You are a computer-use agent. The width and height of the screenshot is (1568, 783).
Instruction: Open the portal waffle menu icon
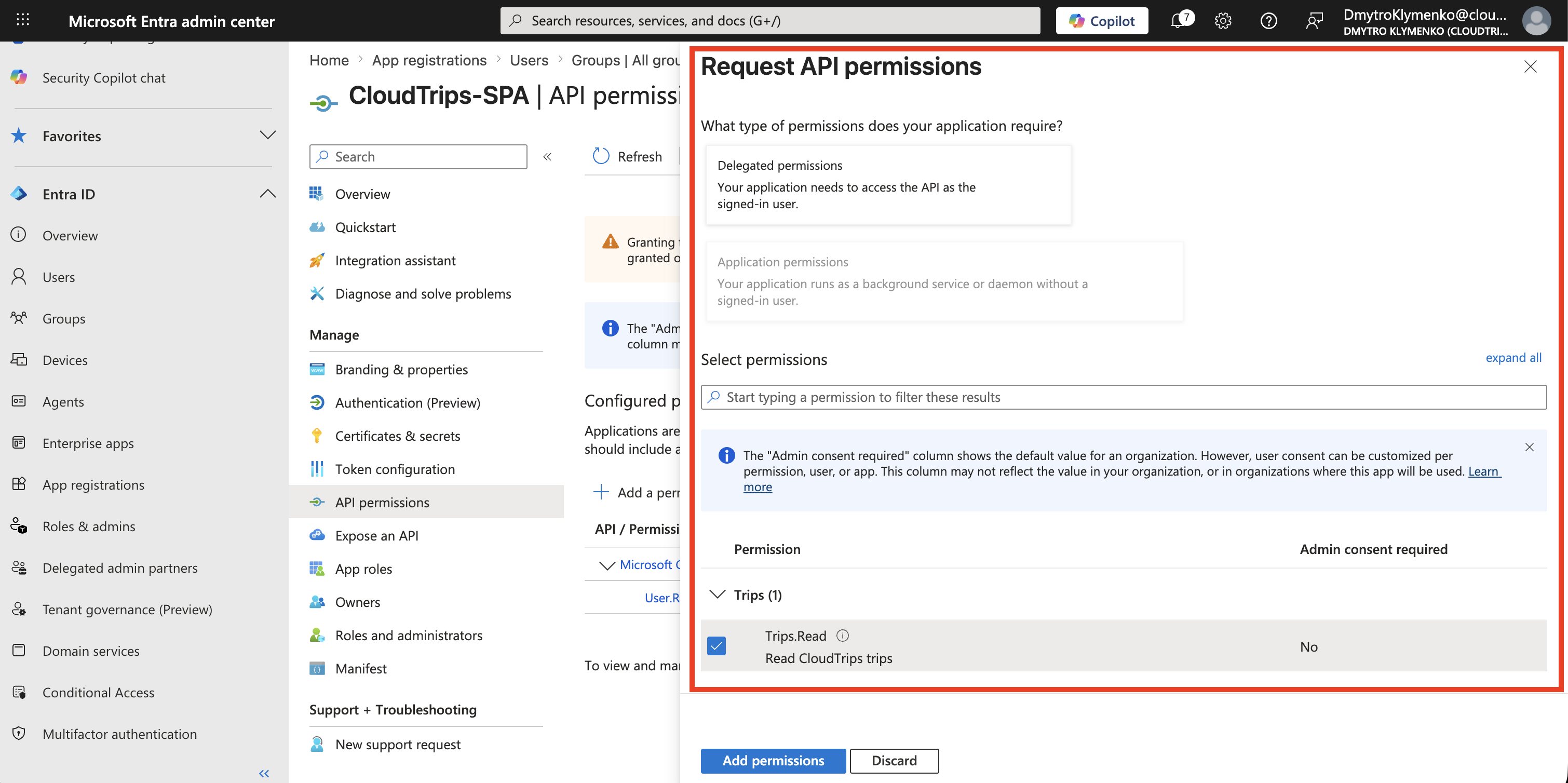click(22, 20)
